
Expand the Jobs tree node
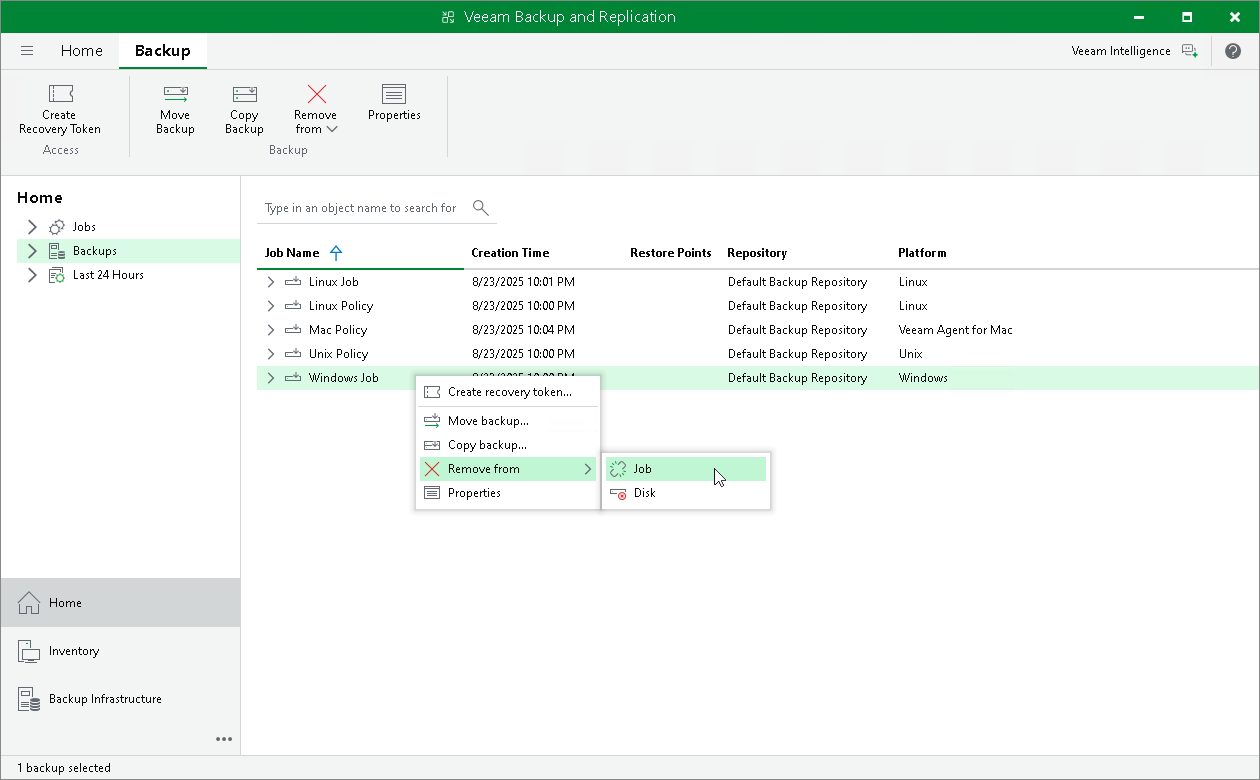32,227
